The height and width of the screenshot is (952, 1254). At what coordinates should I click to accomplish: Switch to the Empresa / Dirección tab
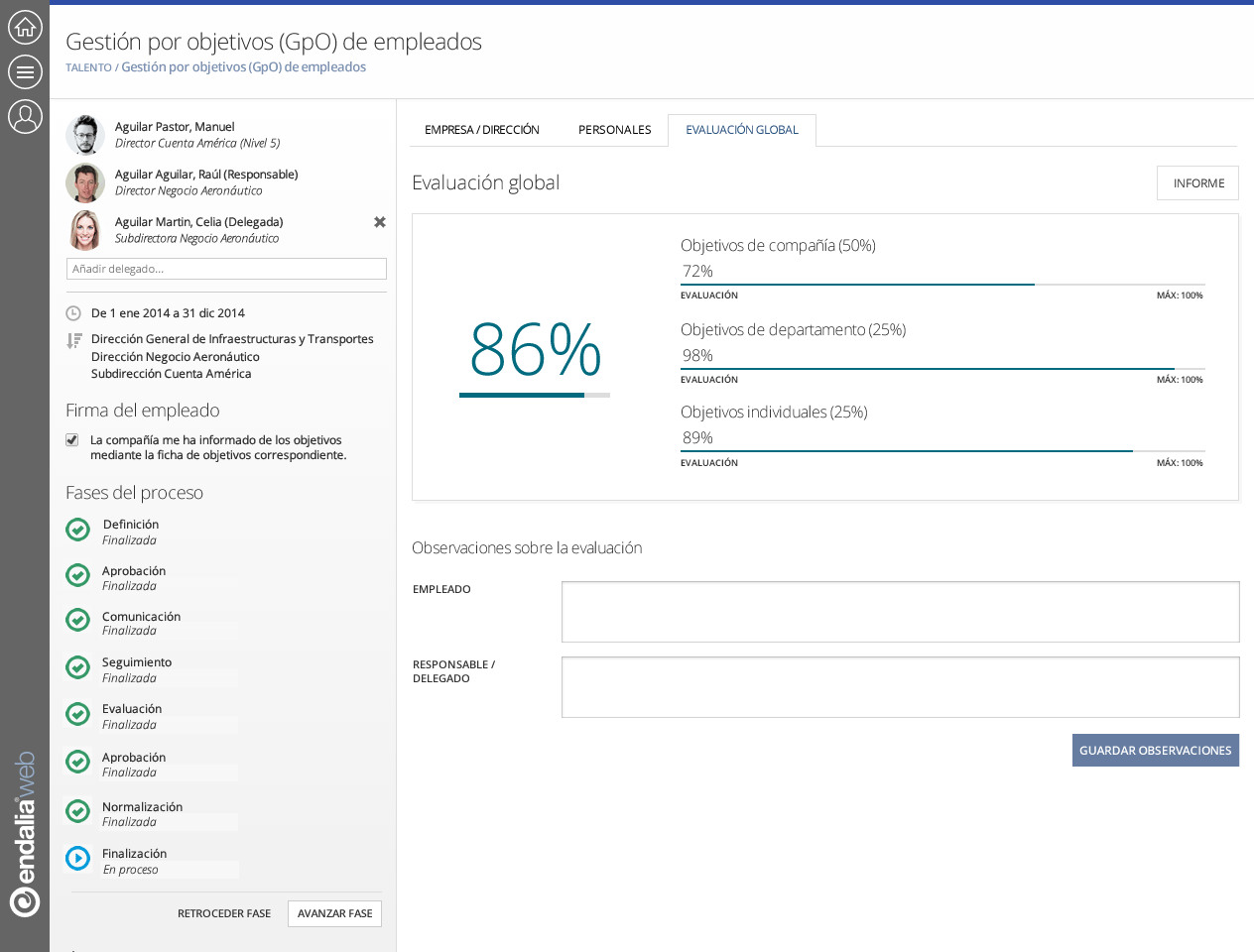(481, 130)
